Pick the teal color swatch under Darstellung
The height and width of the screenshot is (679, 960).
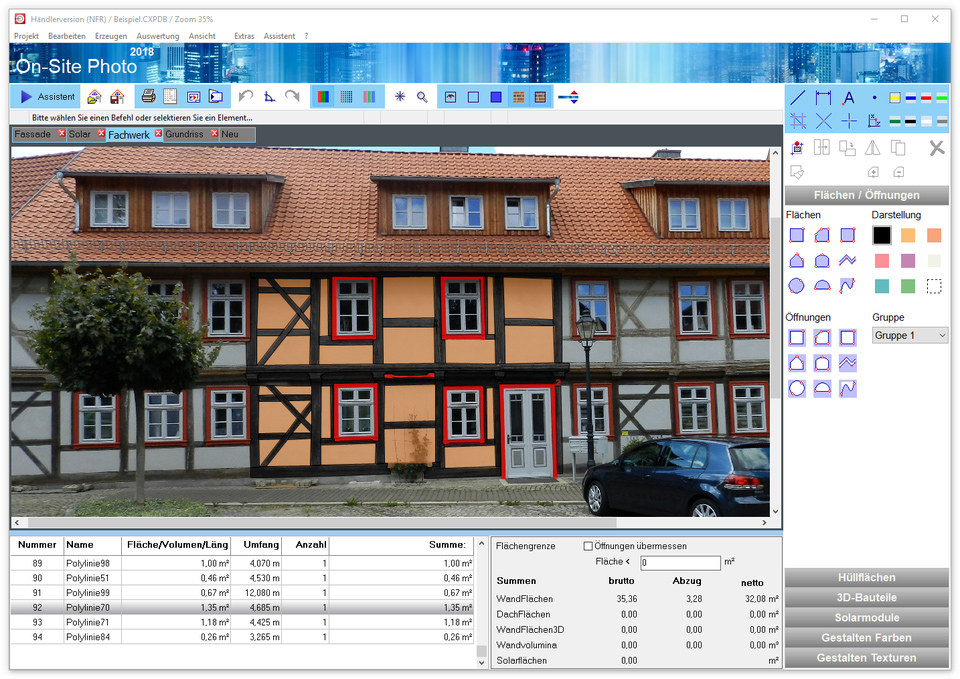(881, 286)
